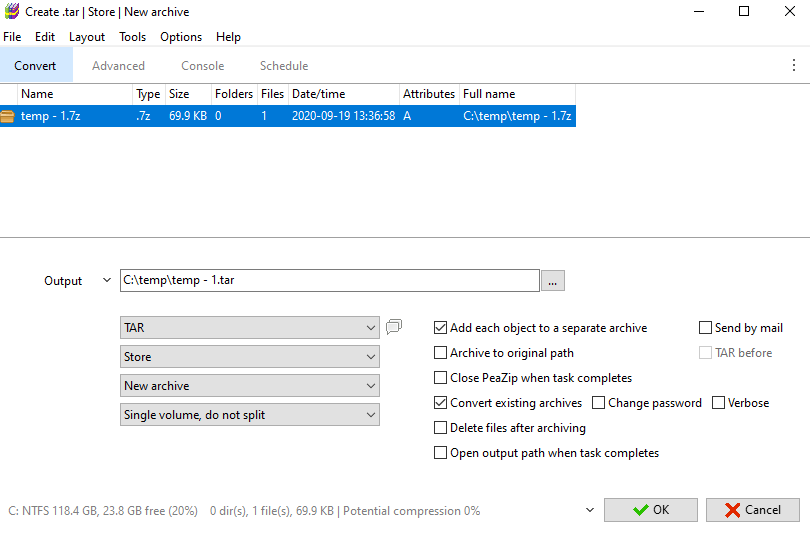Click the 2020-09-19 13:36:58 date cell
This screenshot has width=810, height=533.
coord(344,116)
